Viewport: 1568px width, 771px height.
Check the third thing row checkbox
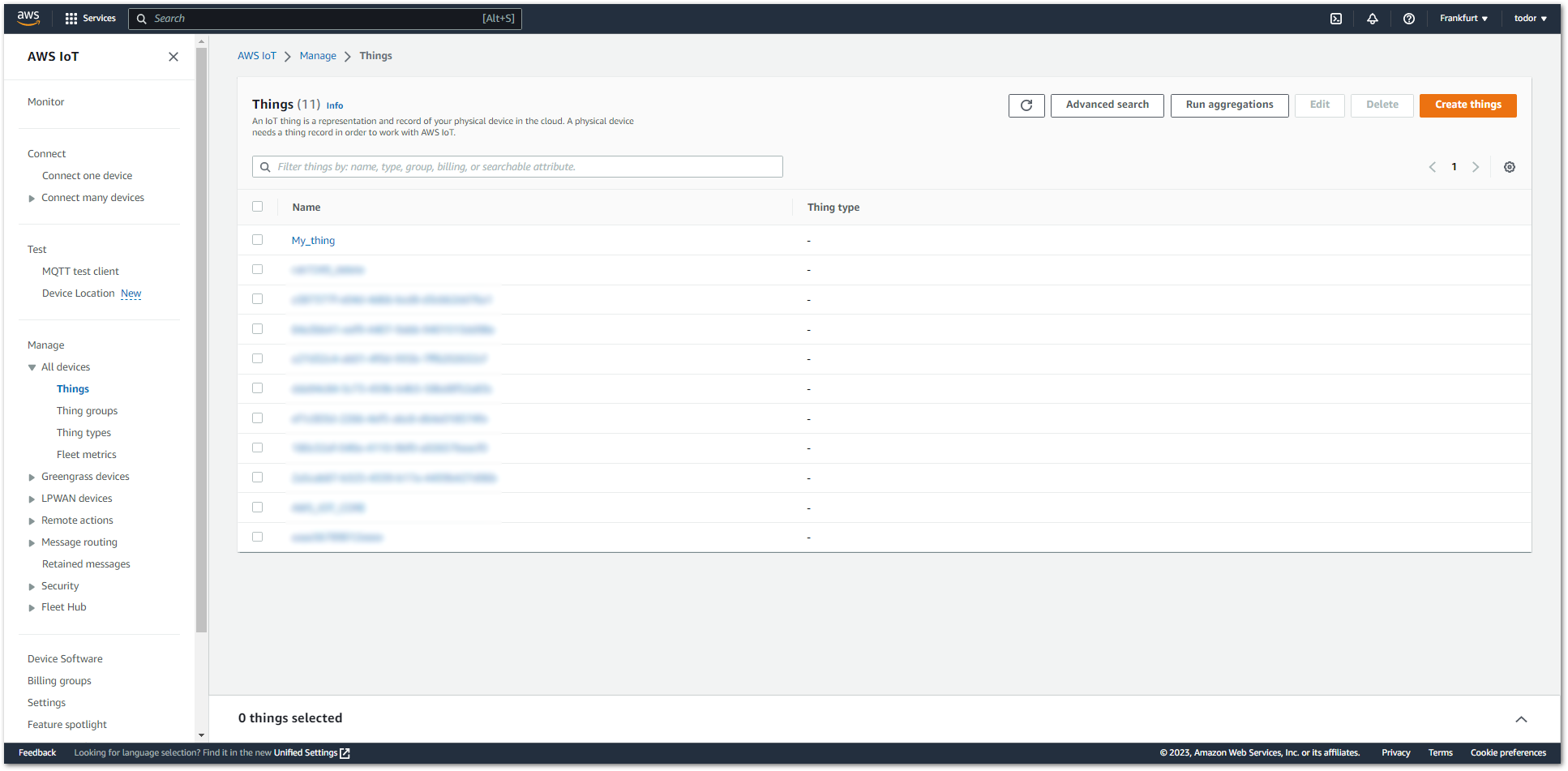click(x=258, y=299)
